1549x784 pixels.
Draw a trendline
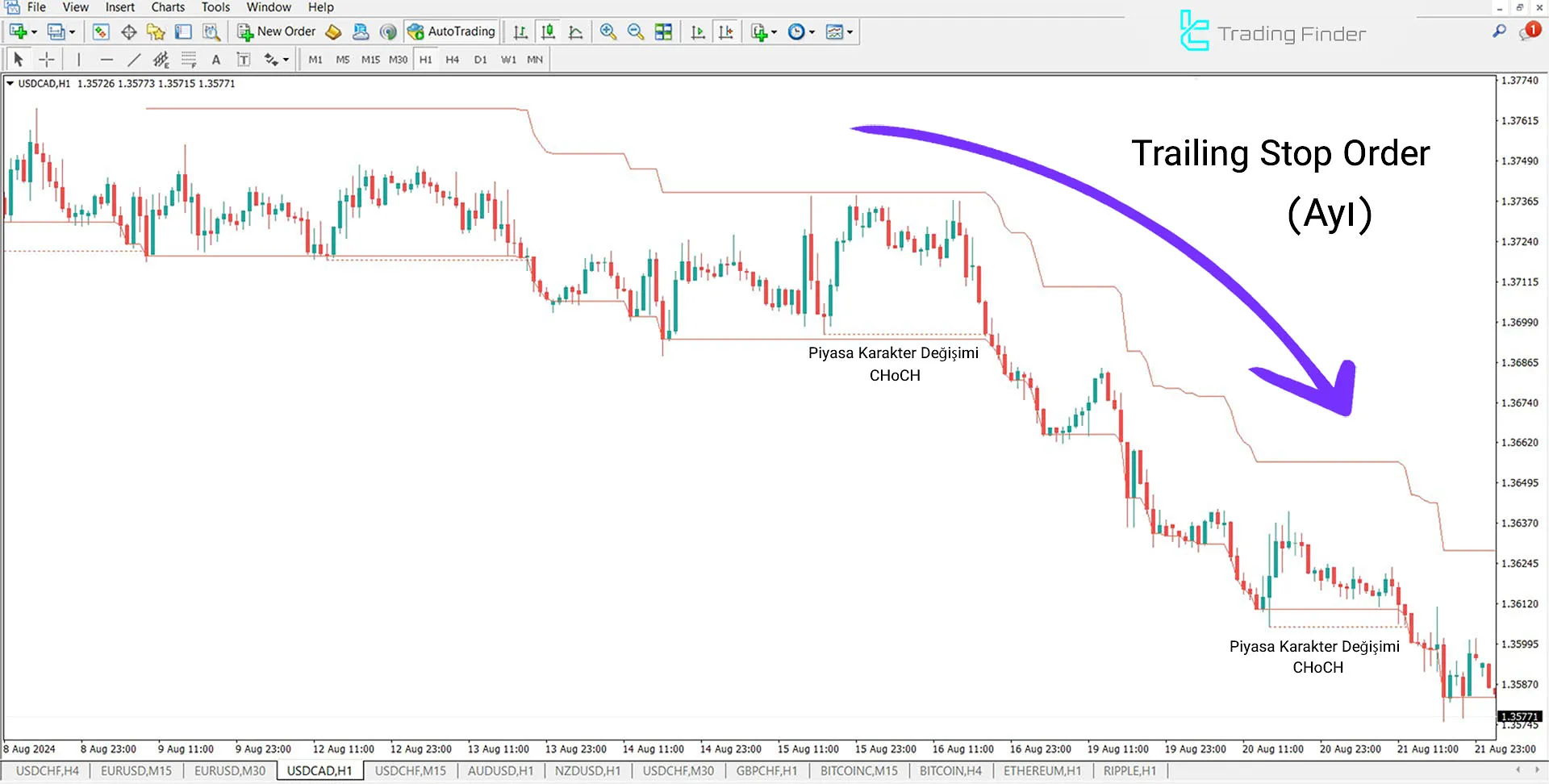point(134,59)
